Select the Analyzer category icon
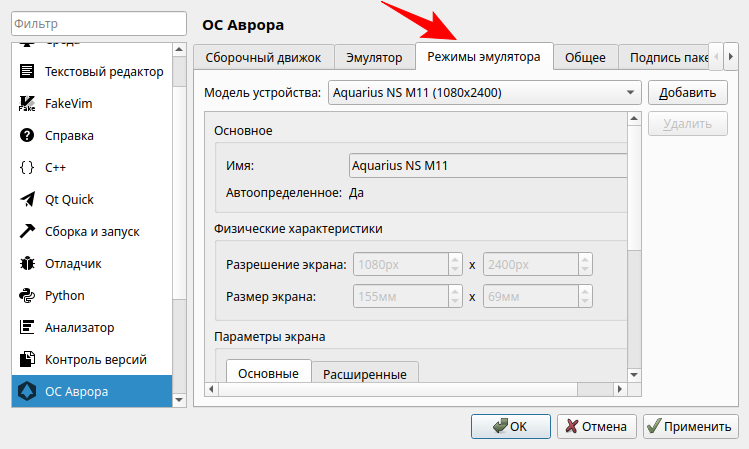This screenshot has width=749, height=449. (x=27, y=327)
